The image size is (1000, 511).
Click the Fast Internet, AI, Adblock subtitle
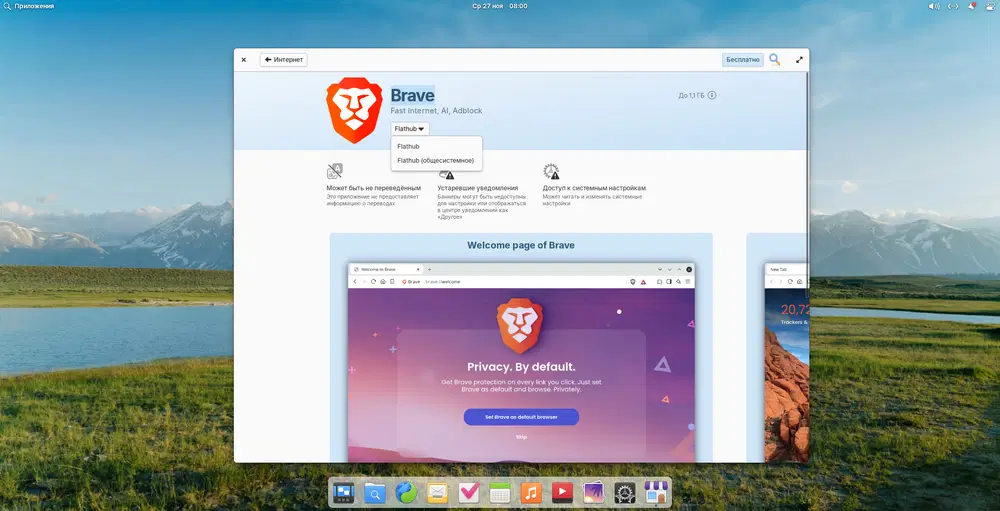click(436, 110)
